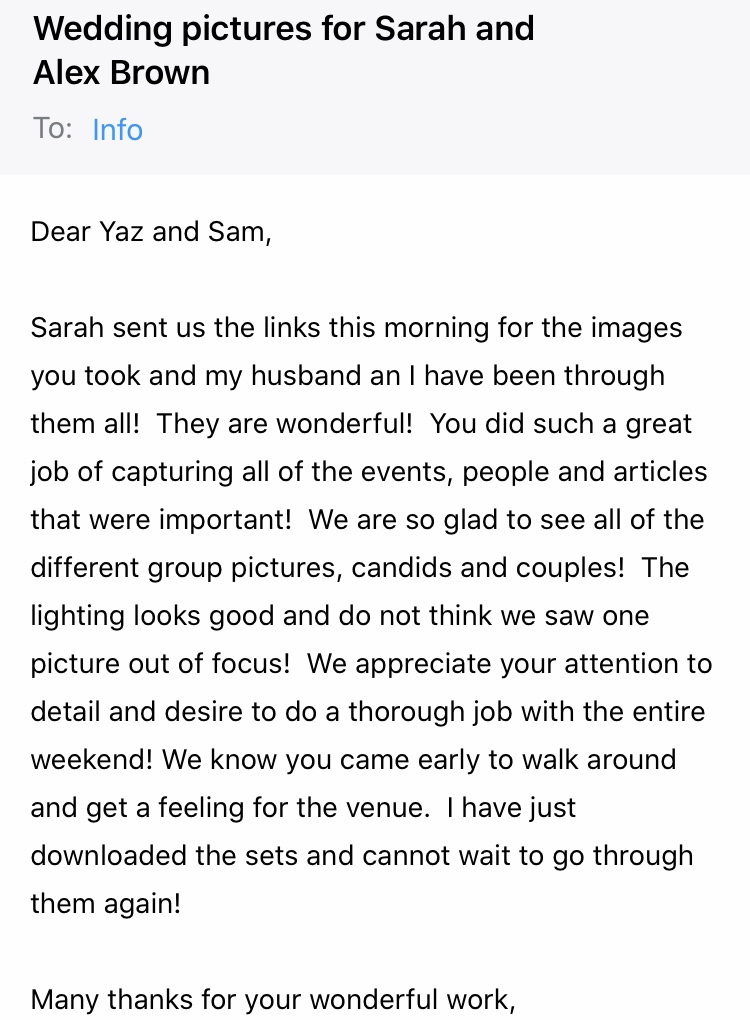Click the Many thanks sign-off line

tap(273, 1000)
